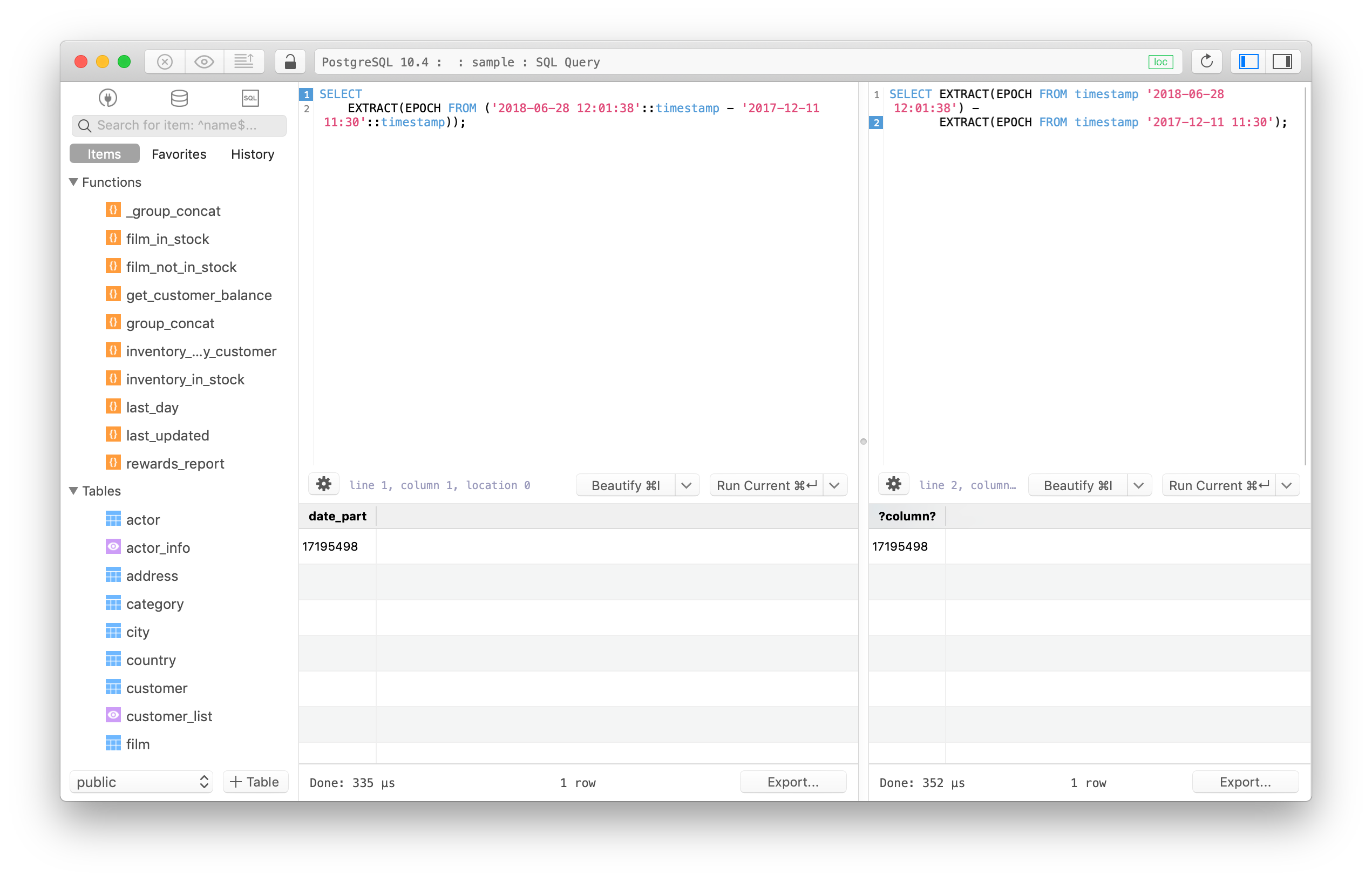Toggle the loc badge in the toolbar
Image resolution: width=1372 pixels, height=881 pixels.
[1161, 61]
